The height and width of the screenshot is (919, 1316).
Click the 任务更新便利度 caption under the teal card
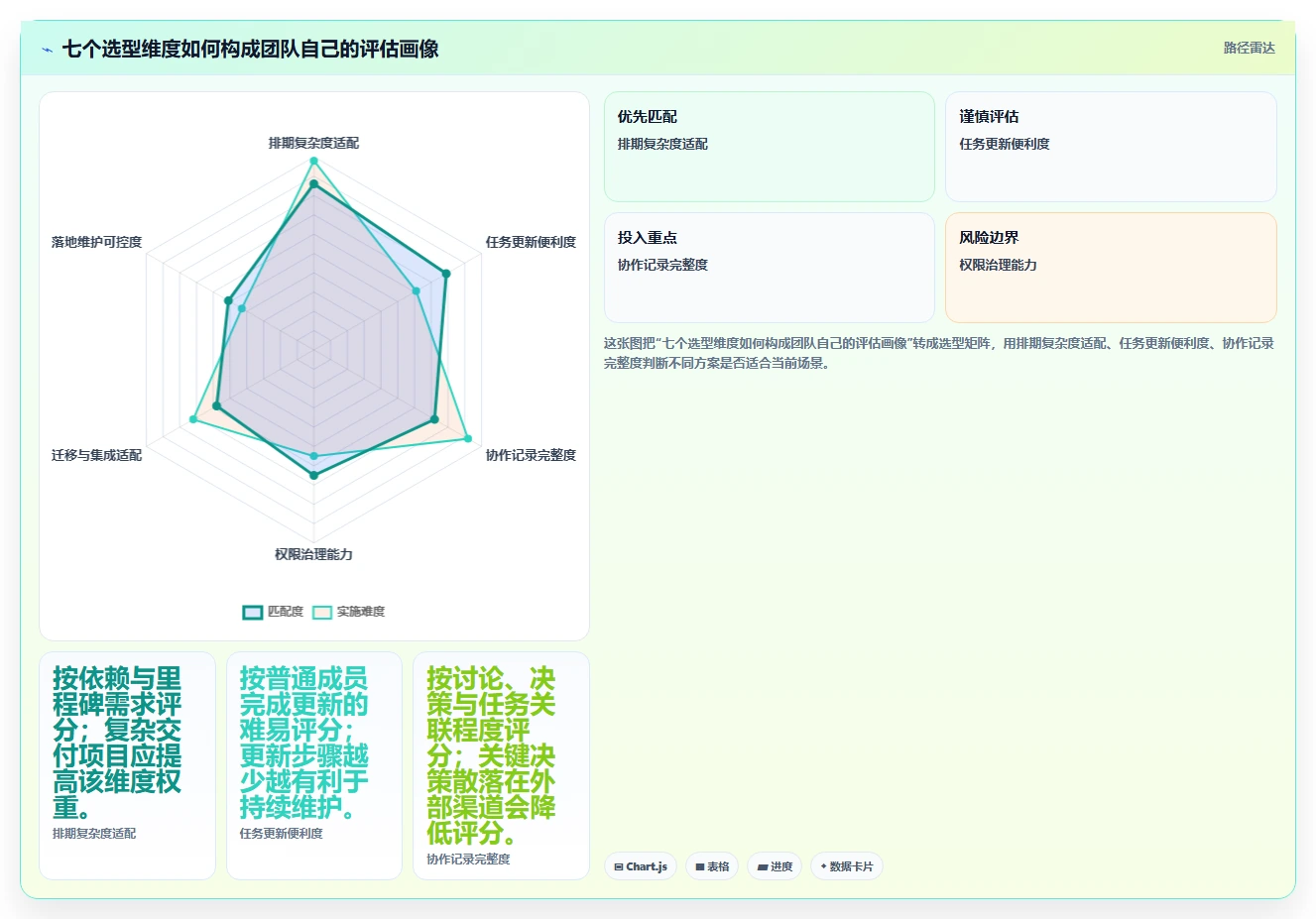coord(281,834)
